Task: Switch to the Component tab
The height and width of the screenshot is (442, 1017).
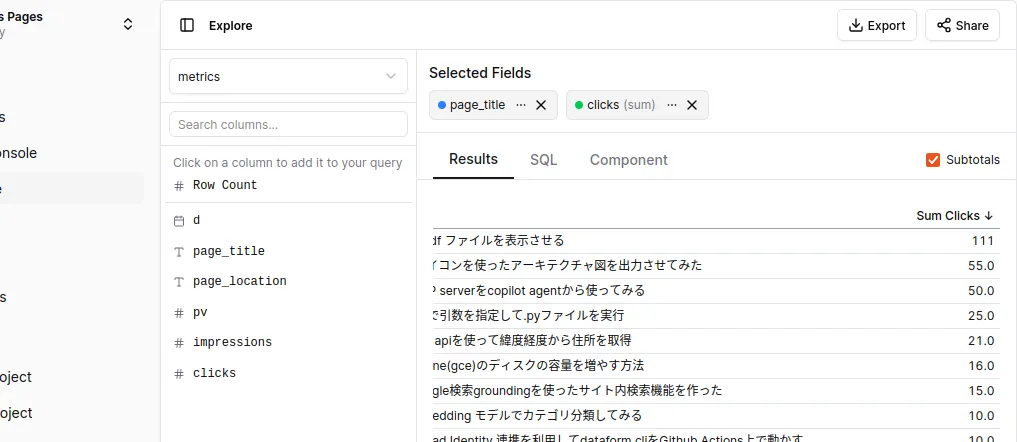Action: [628, 160]
